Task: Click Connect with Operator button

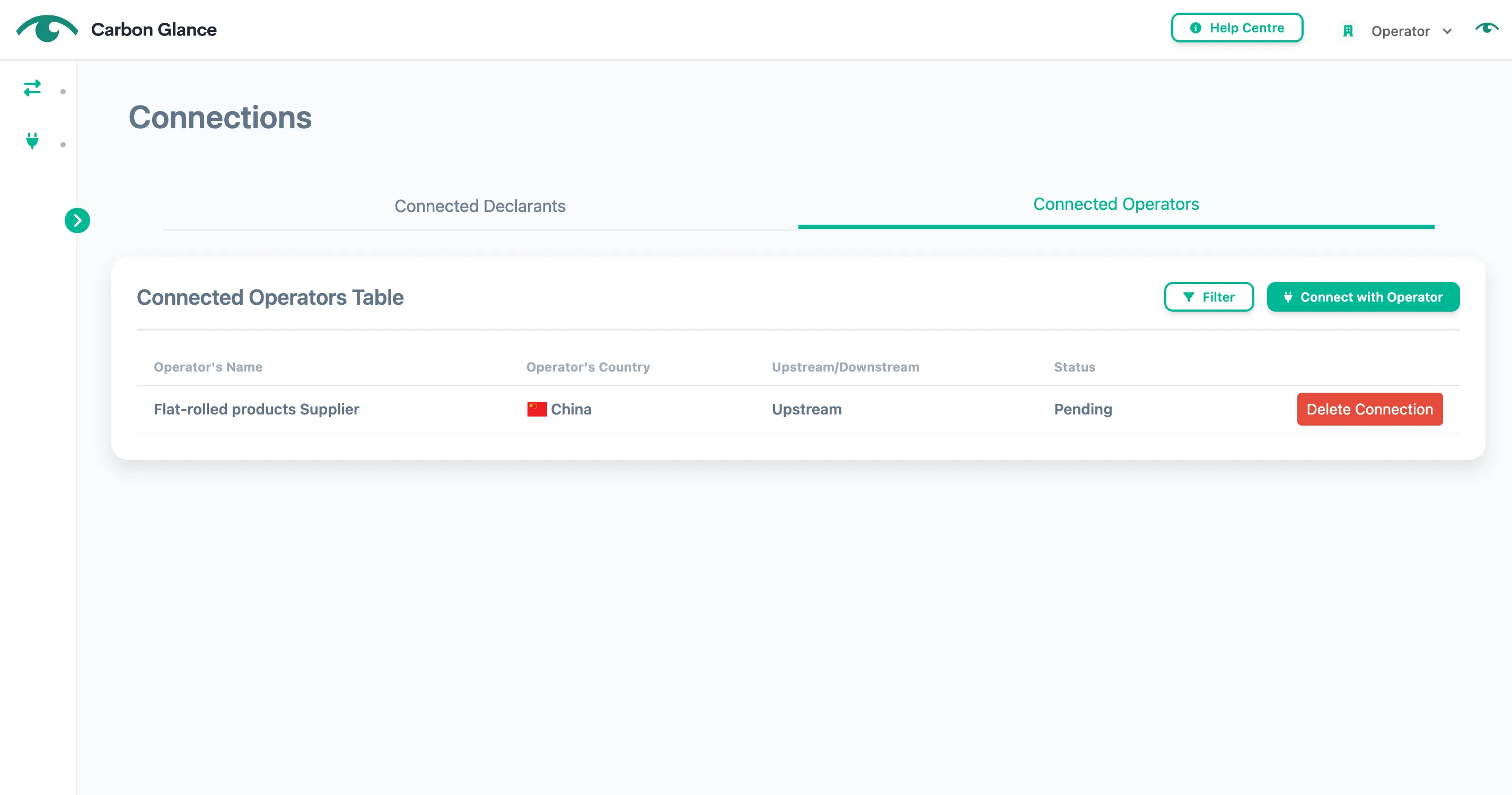Action: (x=1364, y=297)
